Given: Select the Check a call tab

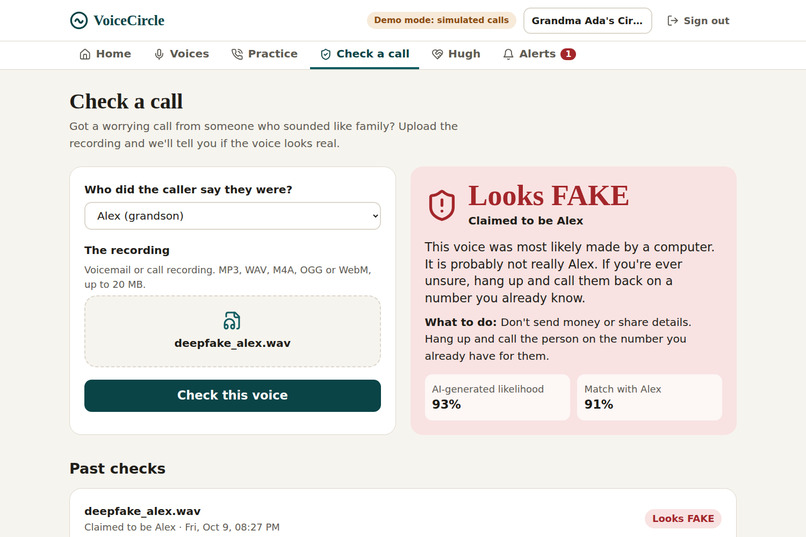Looking at the screenshot, I should tap(364, 54).
